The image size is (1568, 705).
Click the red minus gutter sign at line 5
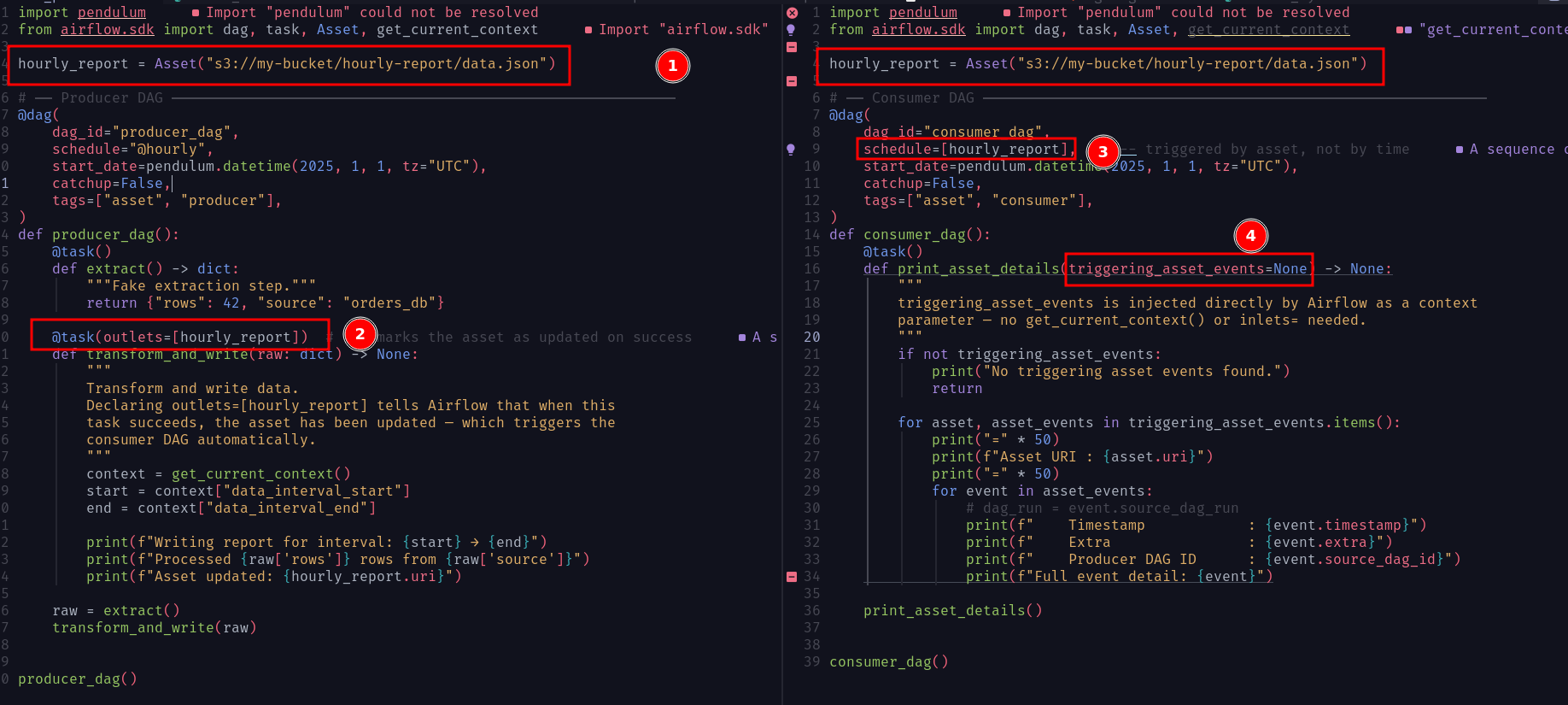[x=792, y=81]
